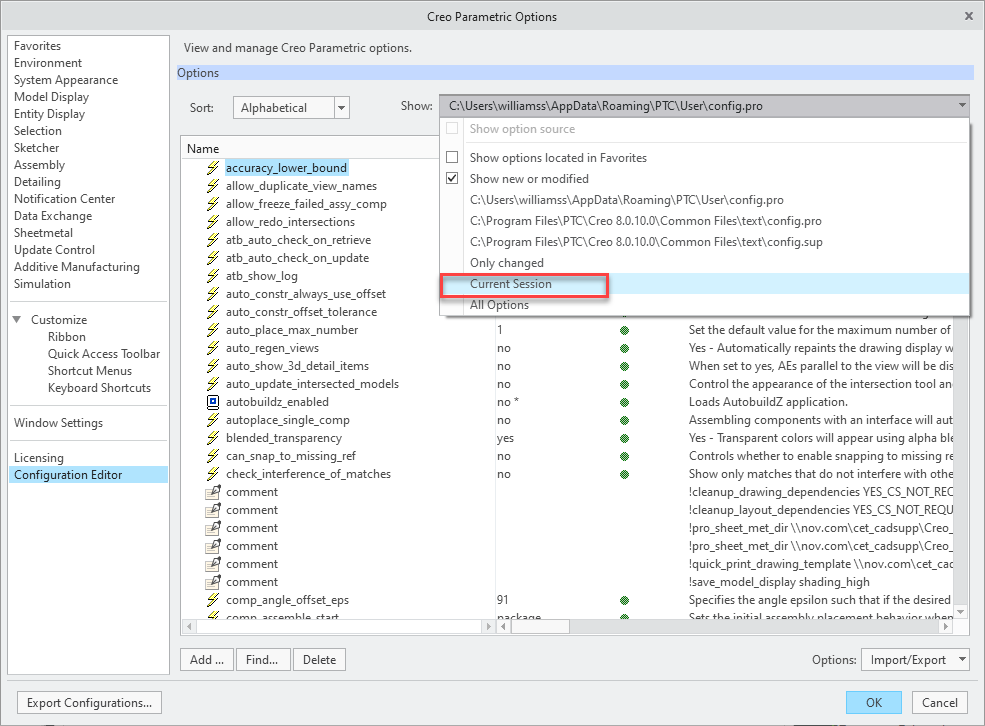Select the lightning icon for auto_show_3d_detail_items
The height and width of the screenshot is (726, 985).
(x=213, y=366)
